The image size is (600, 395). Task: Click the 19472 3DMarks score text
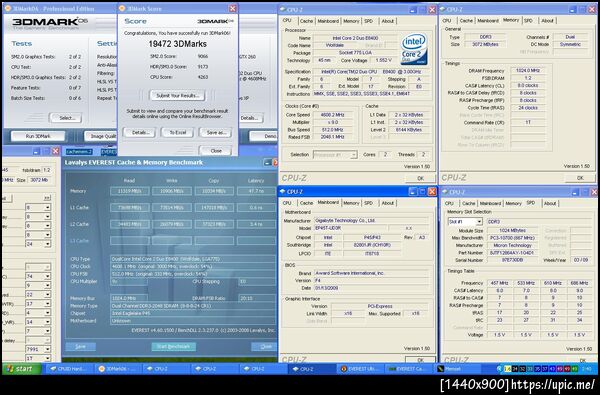click(177, 44)
